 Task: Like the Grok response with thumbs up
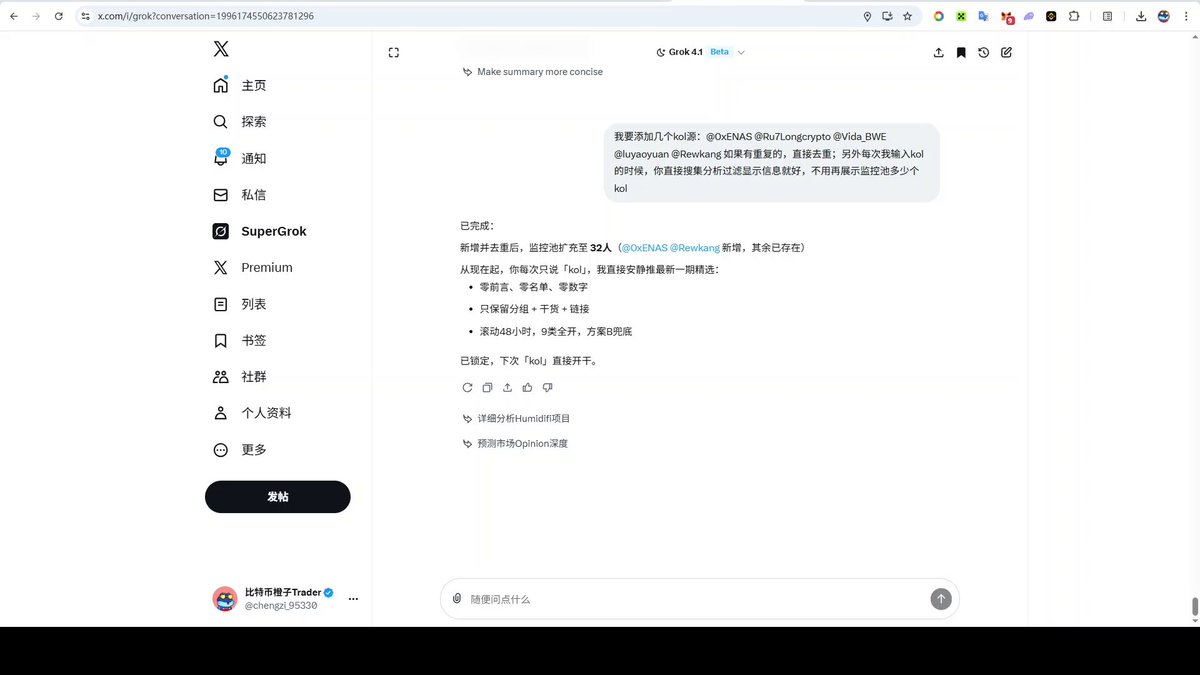tap(527, 388)
